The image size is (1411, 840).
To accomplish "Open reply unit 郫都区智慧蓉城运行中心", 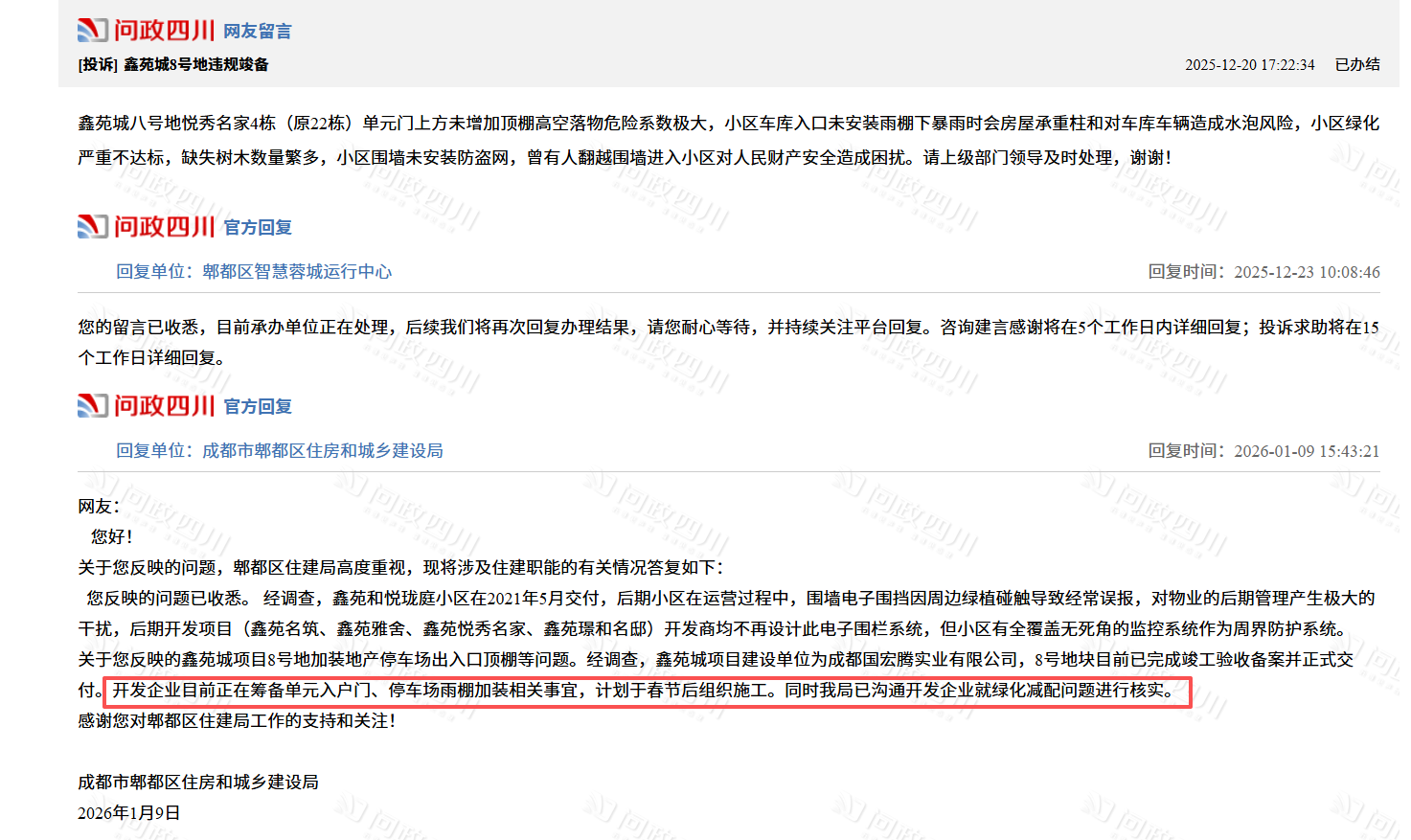I will [x=297, y=272].
